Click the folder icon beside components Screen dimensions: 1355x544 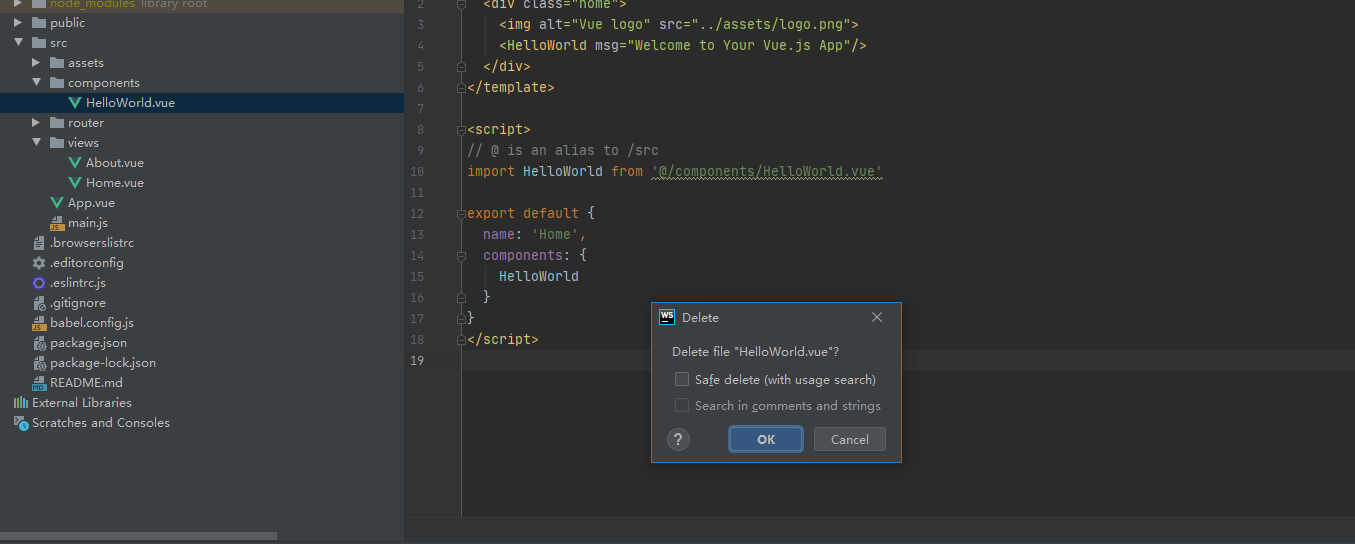click(x=57, y=82)
